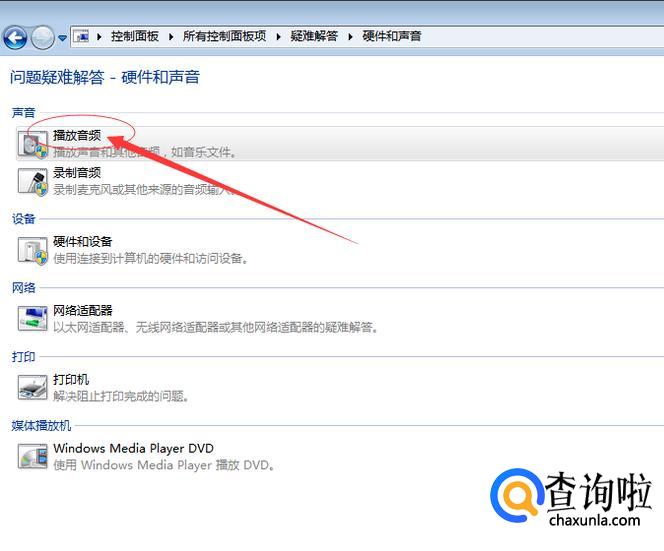The image size is (664, 551).
Task: Navigate to 所有控制面板项 breadcrumb item
Action: tap(224, 36)
